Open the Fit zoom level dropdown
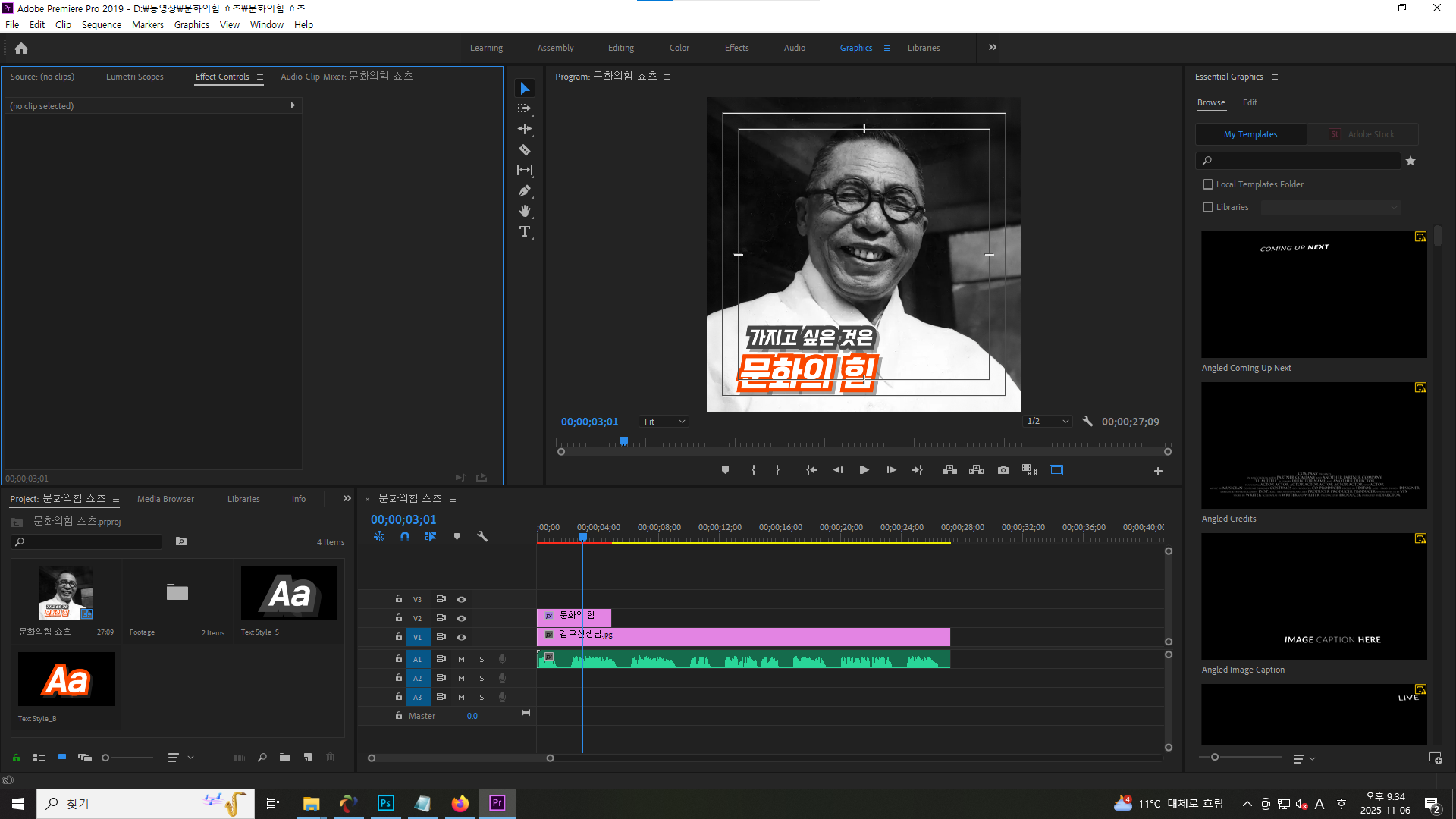This screenshot has width=1456, height=819. tap(664, 422)
